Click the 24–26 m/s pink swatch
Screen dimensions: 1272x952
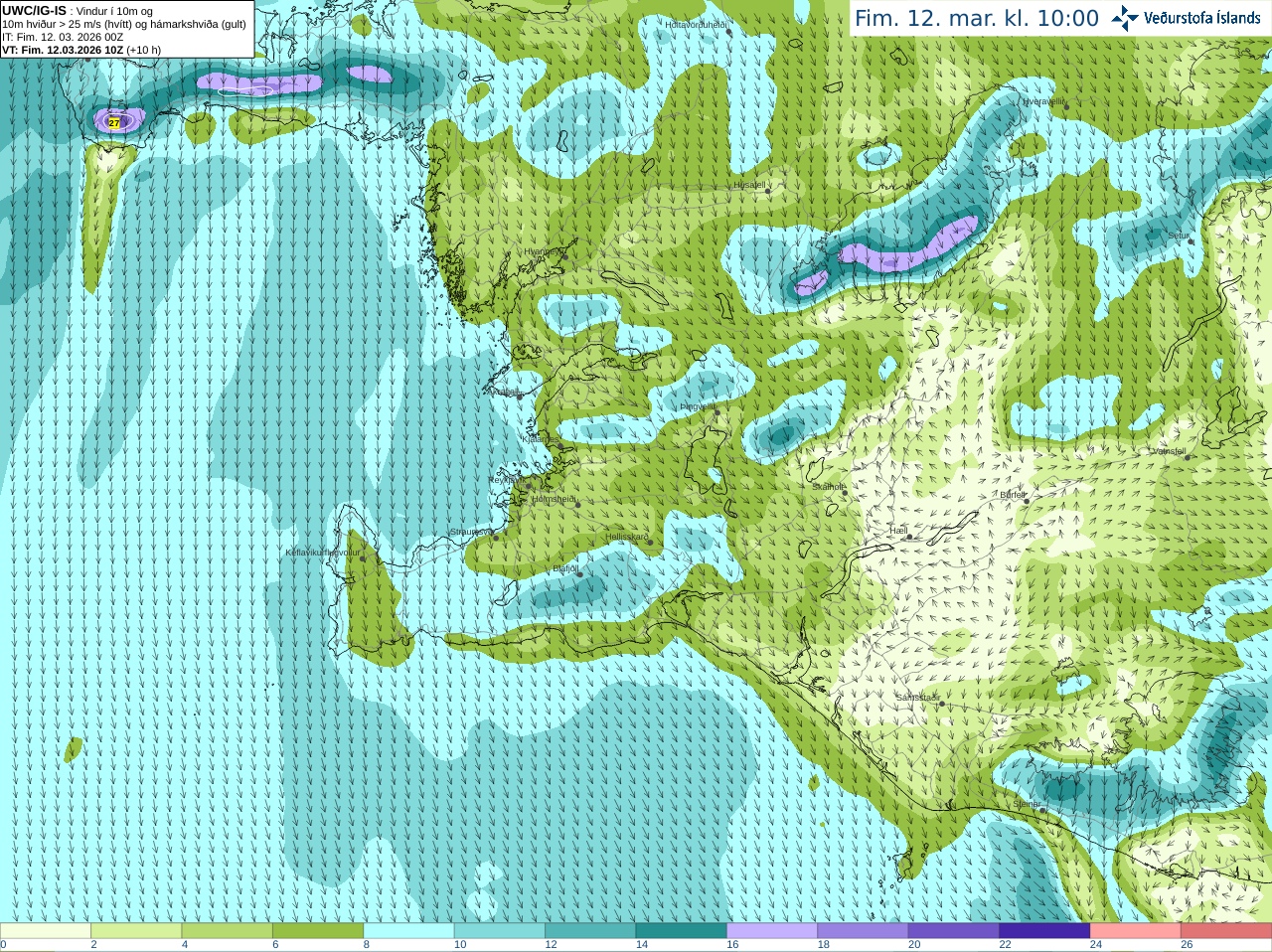pos(1136,931)
